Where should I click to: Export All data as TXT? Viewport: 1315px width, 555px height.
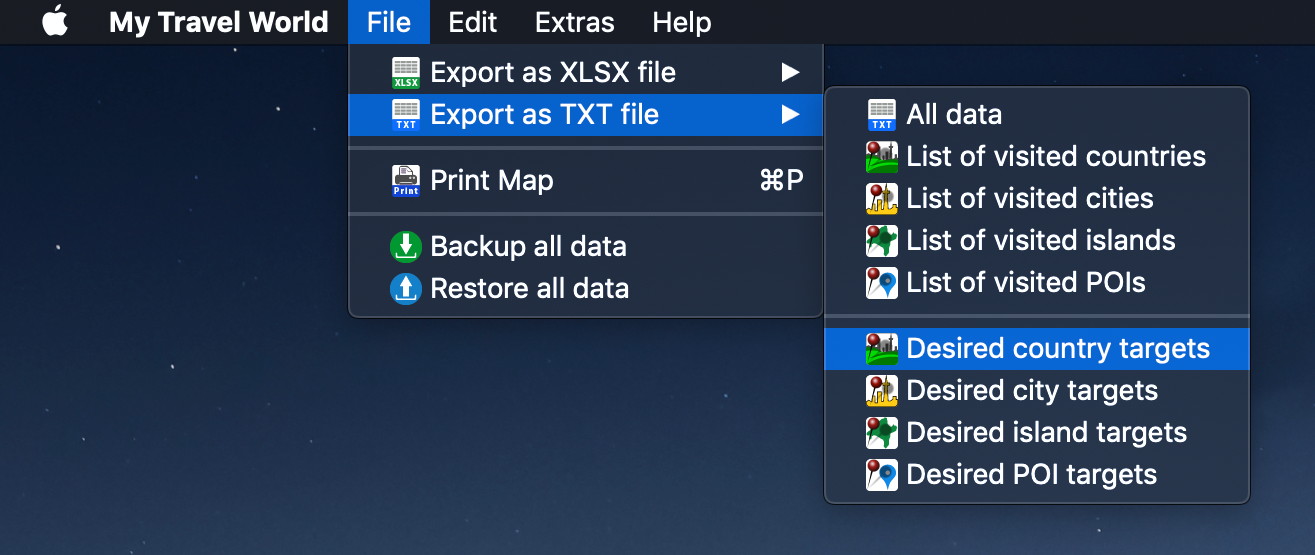1037,115
